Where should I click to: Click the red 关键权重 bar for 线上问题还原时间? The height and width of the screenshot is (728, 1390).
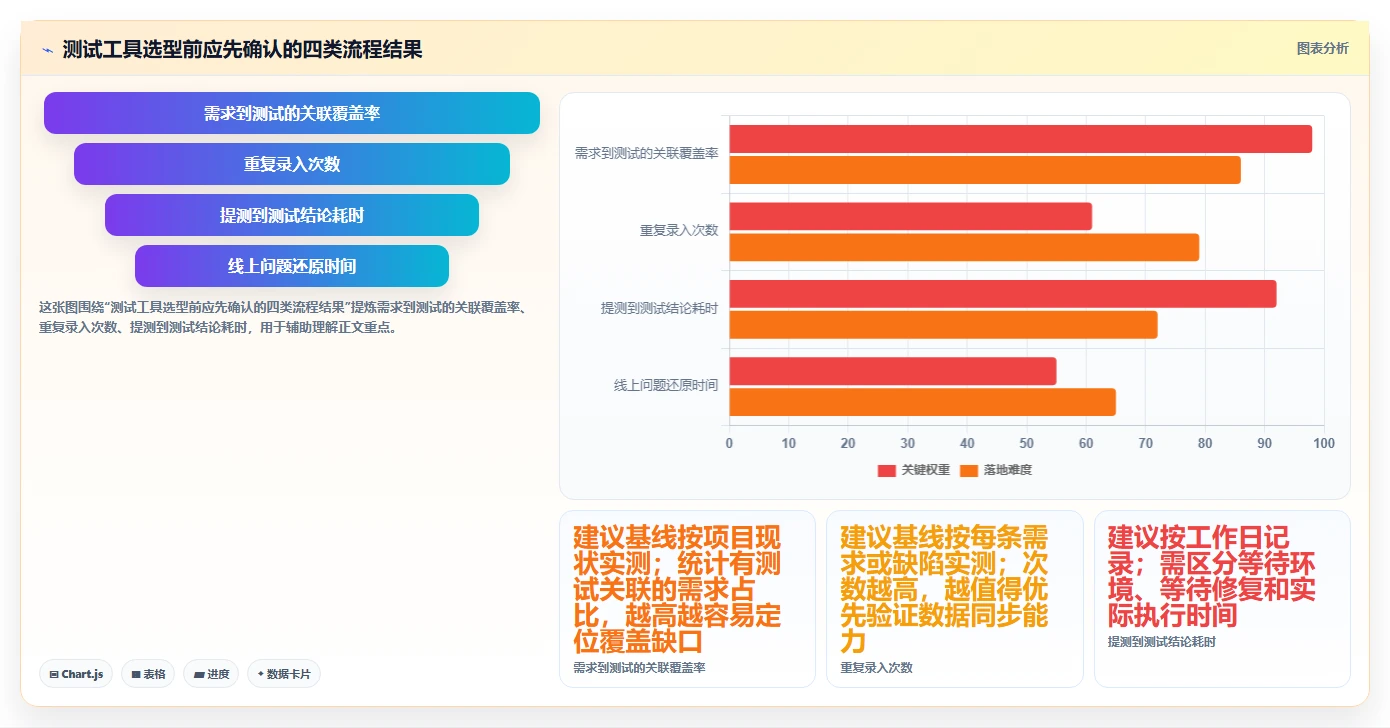892,371
